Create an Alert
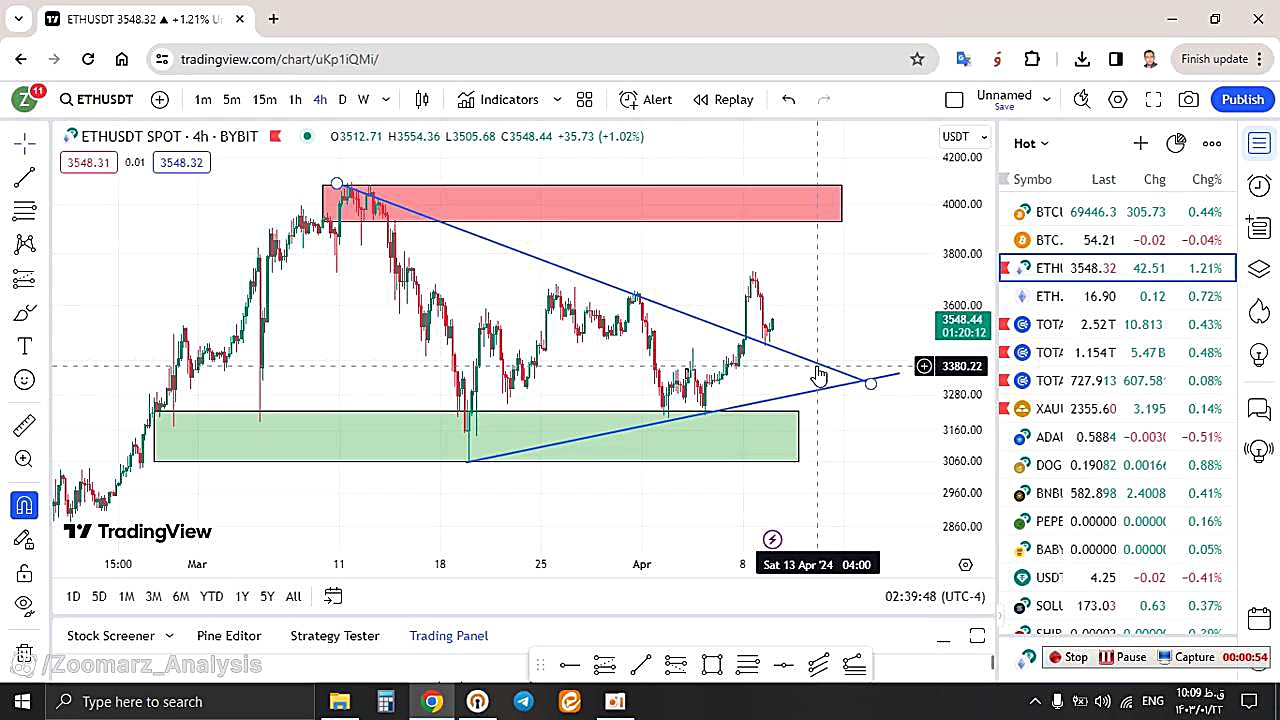The image size is (1280, 720). (x=646, y=99)
